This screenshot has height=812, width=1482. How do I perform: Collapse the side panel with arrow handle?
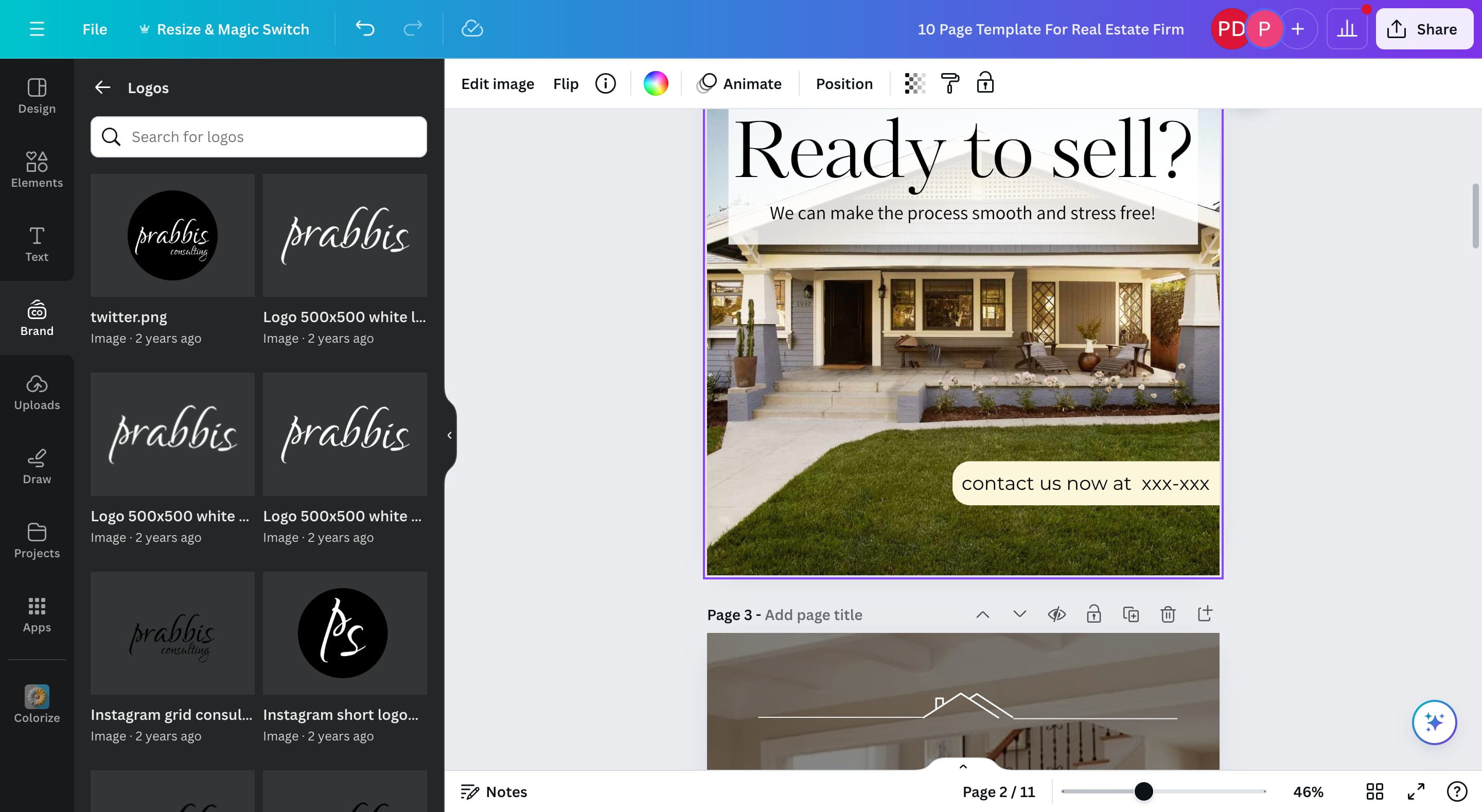[x=449, y=435]
